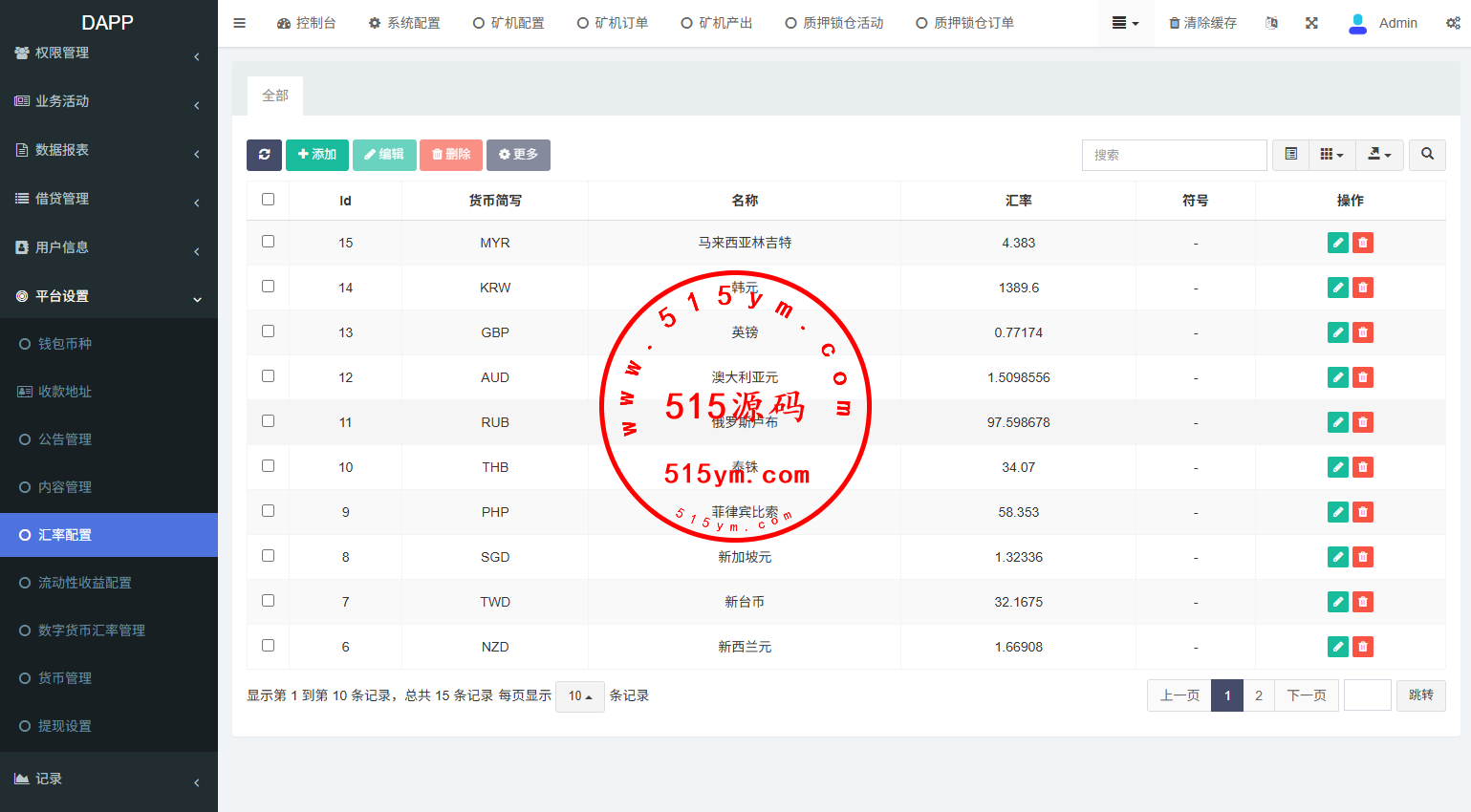Image resolution: width=1471 pixels, height=812 pixels.
Task: Open the 矿机配置 top navigation item
Action: pyautogui.click(x=508, y=23)
